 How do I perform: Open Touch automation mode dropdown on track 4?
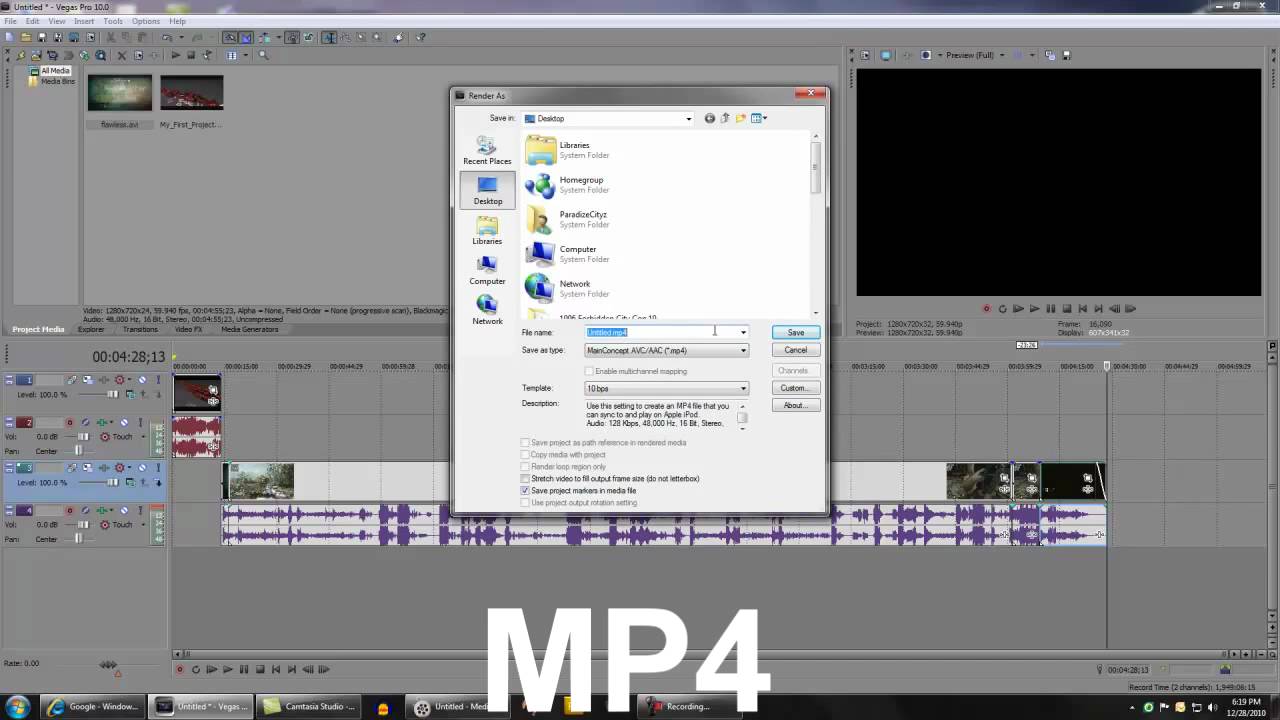tap(143, 524)
